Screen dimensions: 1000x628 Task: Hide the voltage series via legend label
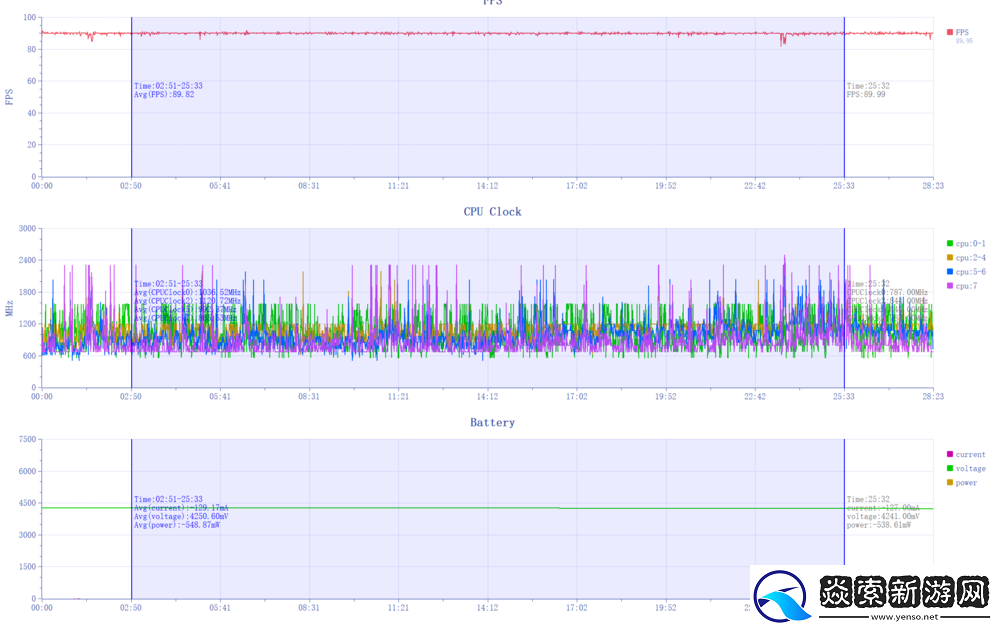pos(970,468)
